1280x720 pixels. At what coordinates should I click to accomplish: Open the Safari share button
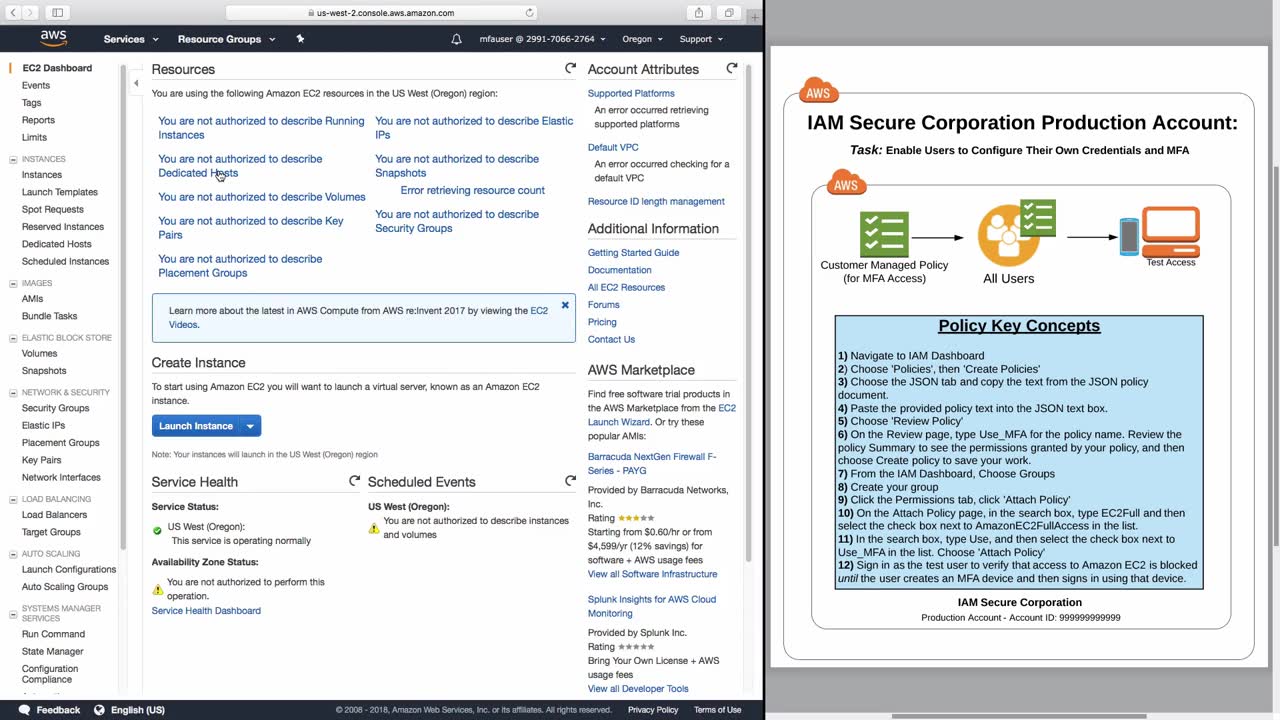699,13
